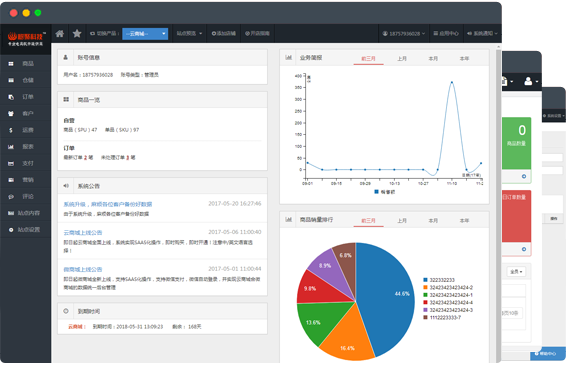Open the 云商城 product switch dropdown
The height and width of the screenshot is (365, 569).
tap(145, 34)
